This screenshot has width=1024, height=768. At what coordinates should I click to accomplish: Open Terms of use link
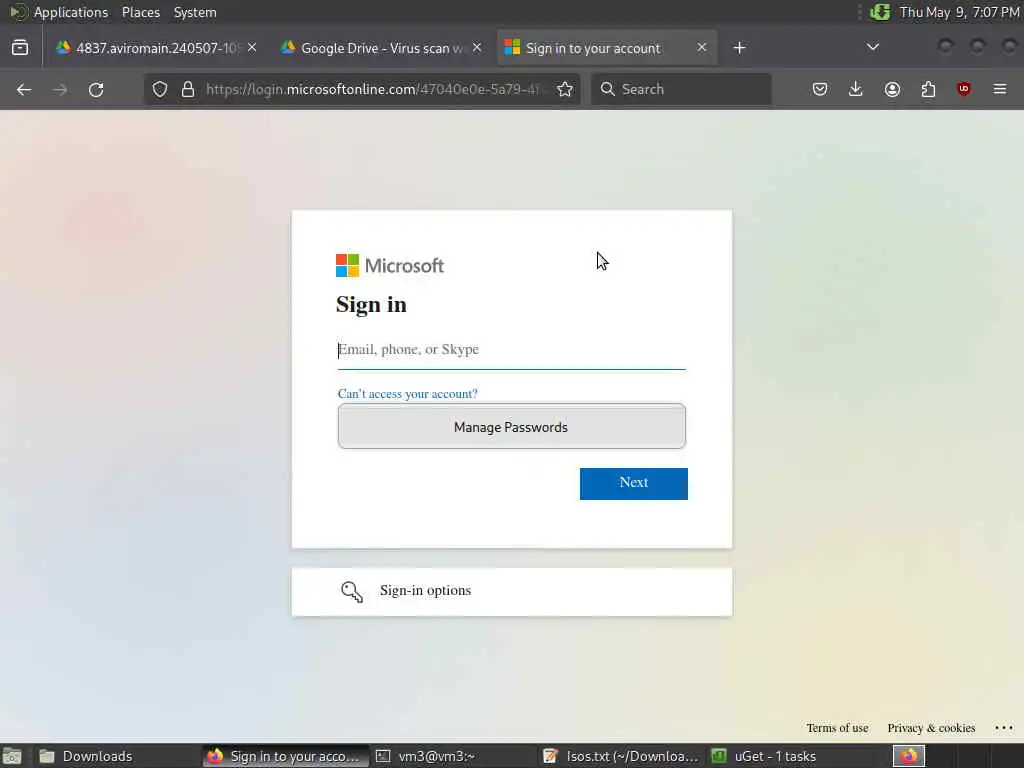tap(837, 728)
